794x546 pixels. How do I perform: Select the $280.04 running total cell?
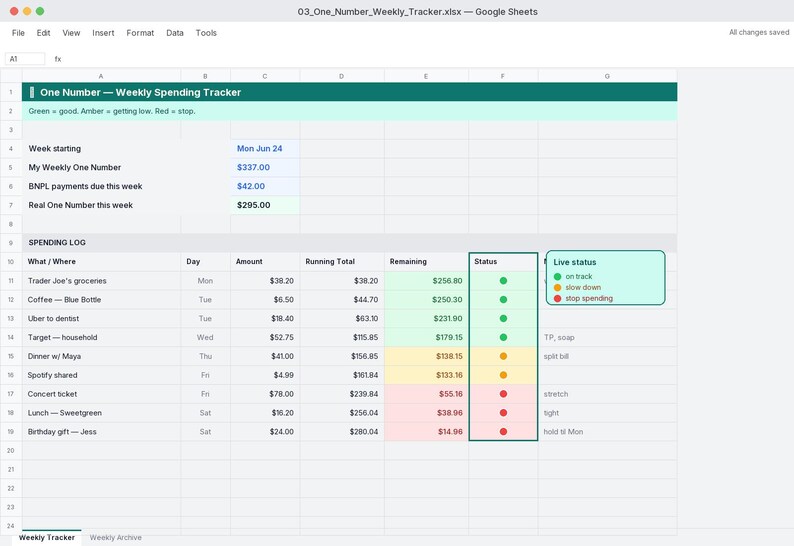coord(342,432)
